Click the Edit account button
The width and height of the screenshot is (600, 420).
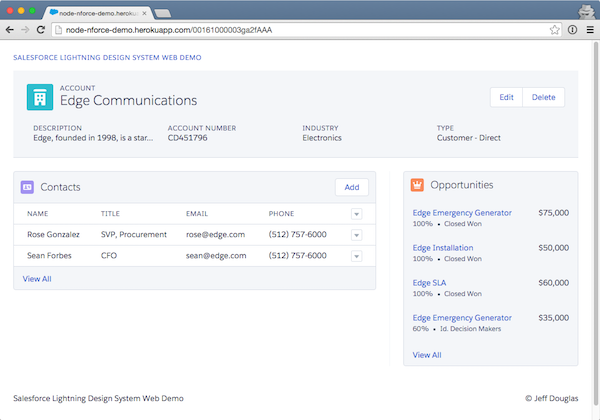[506, 97]
